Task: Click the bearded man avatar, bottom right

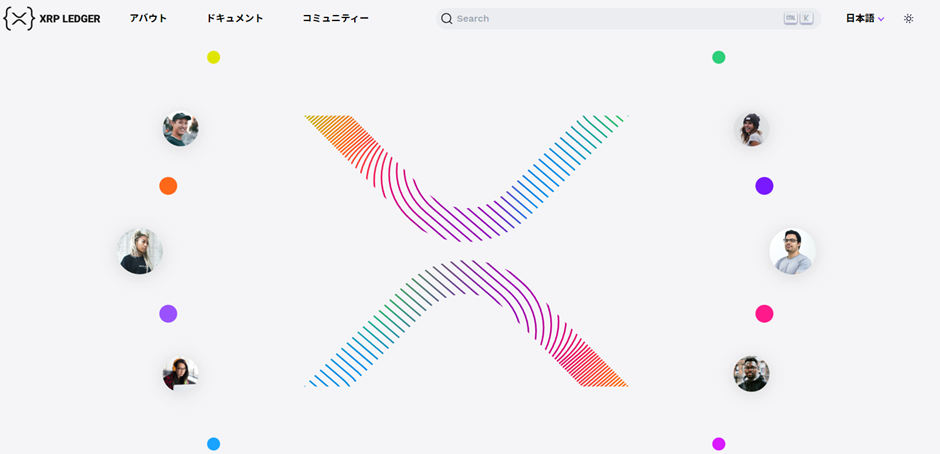Action: click(x=751, y=374)
